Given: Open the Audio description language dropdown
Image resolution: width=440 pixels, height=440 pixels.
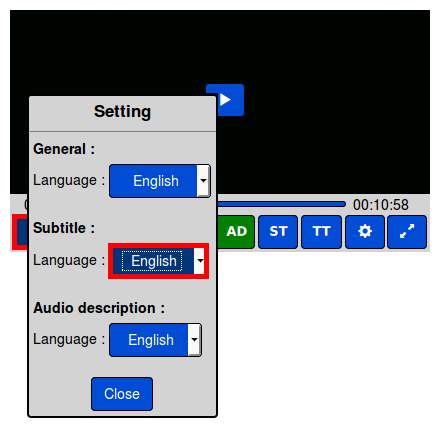Looking at the screenshot, I should coord(155,340).
